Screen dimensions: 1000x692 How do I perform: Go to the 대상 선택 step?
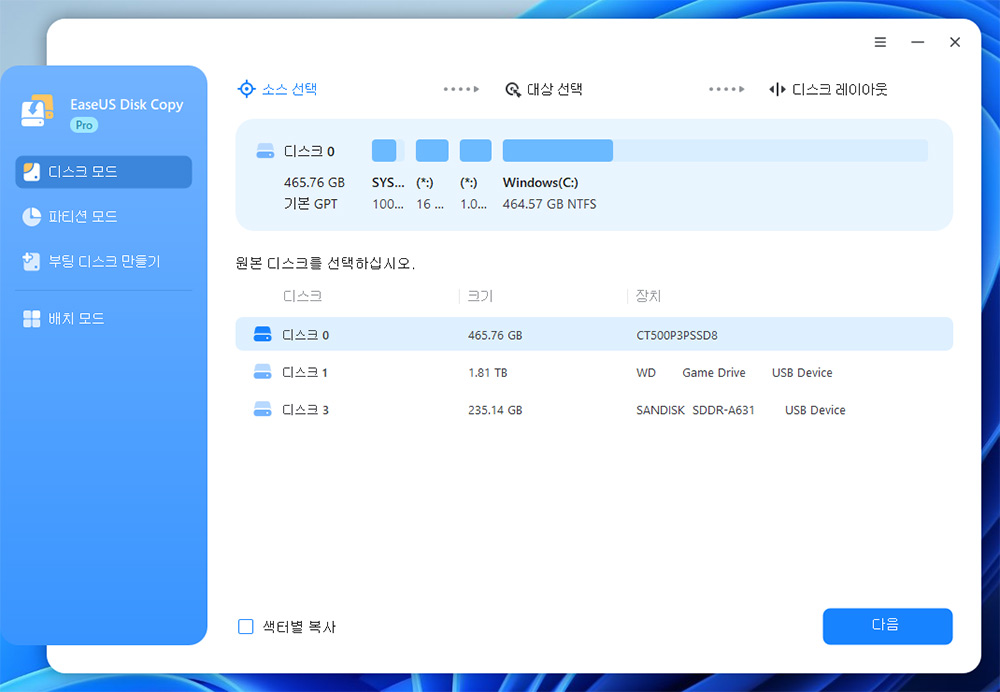click(x=544, y=89)
